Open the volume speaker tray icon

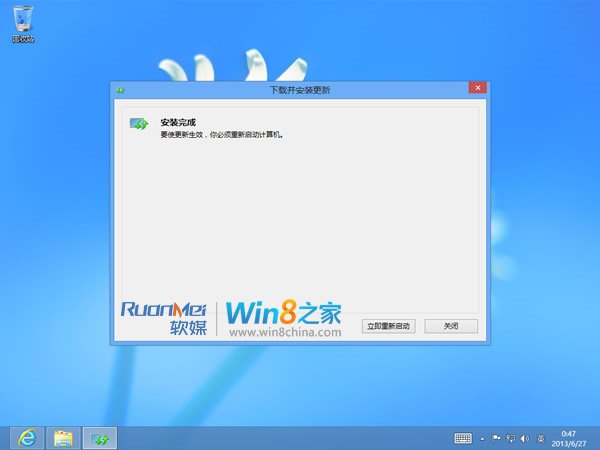526,438
